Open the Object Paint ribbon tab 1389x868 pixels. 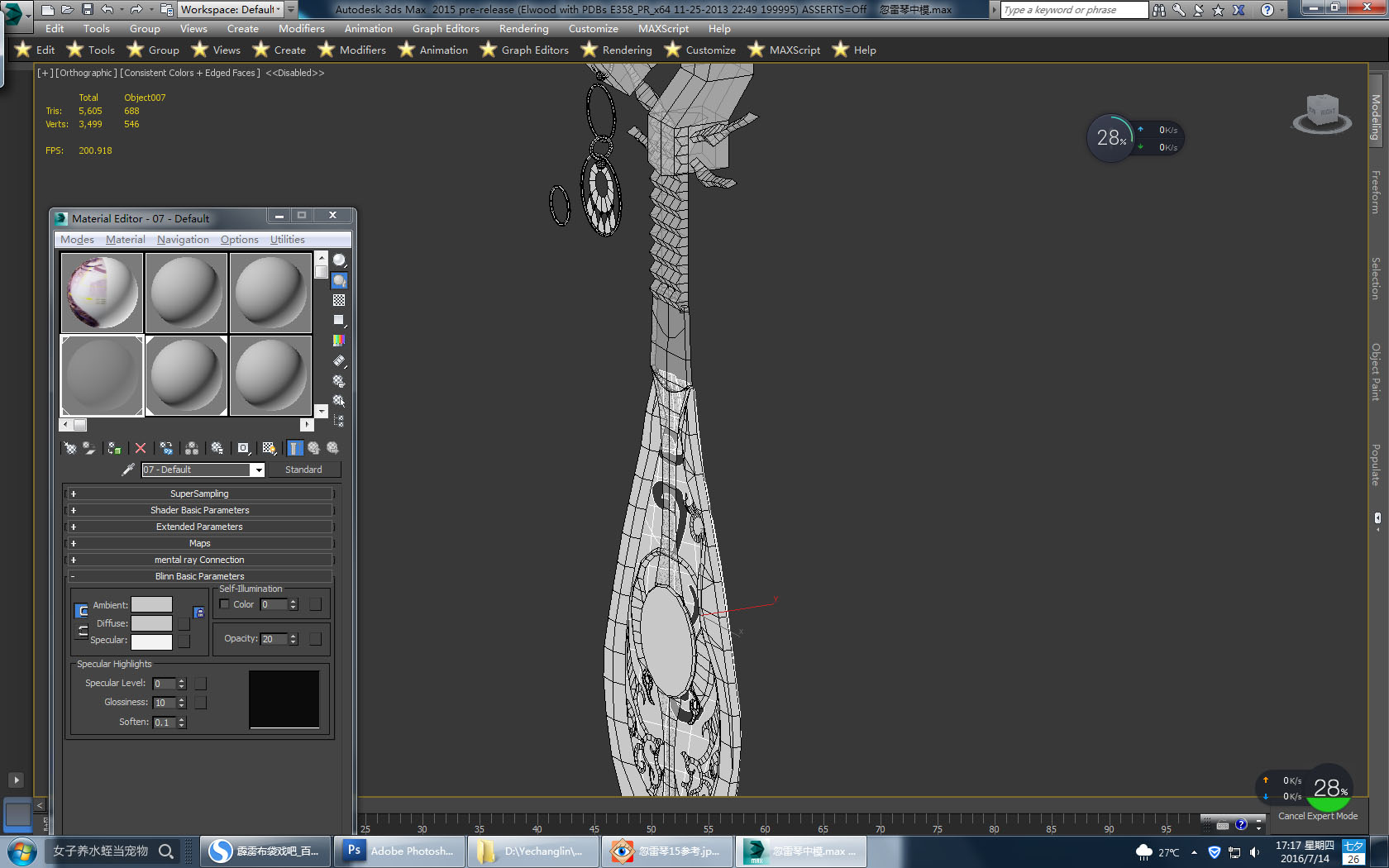[1376, 372]
